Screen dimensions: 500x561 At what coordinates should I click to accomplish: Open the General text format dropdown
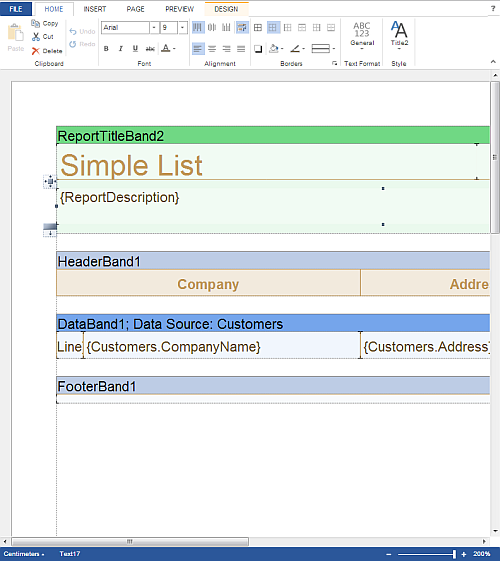tap(362, 35)
